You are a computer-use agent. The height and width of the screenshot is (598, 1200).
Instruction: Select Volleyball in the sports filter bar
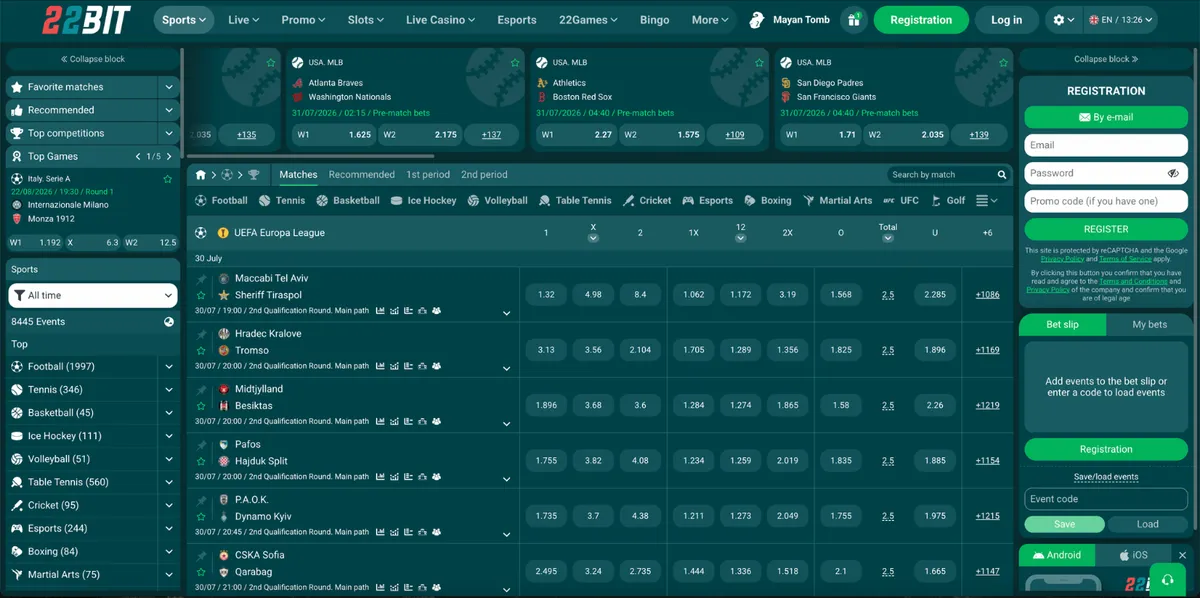[498, 200]
